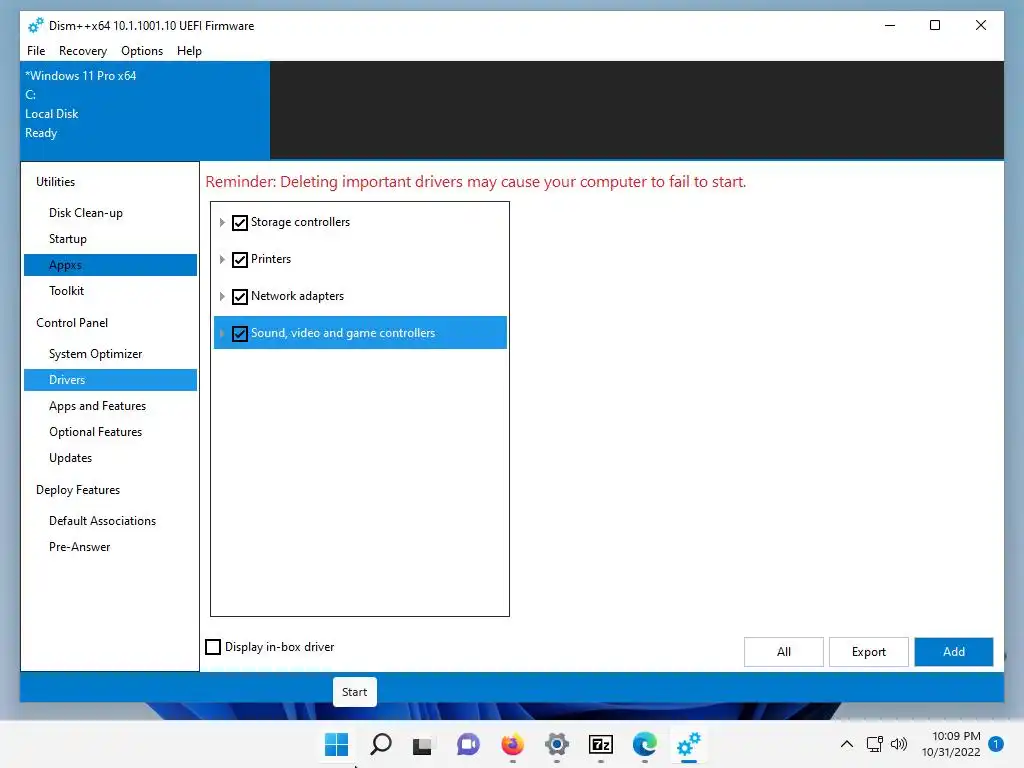Open the Windows Start menu icon

[x=336, y=744]
